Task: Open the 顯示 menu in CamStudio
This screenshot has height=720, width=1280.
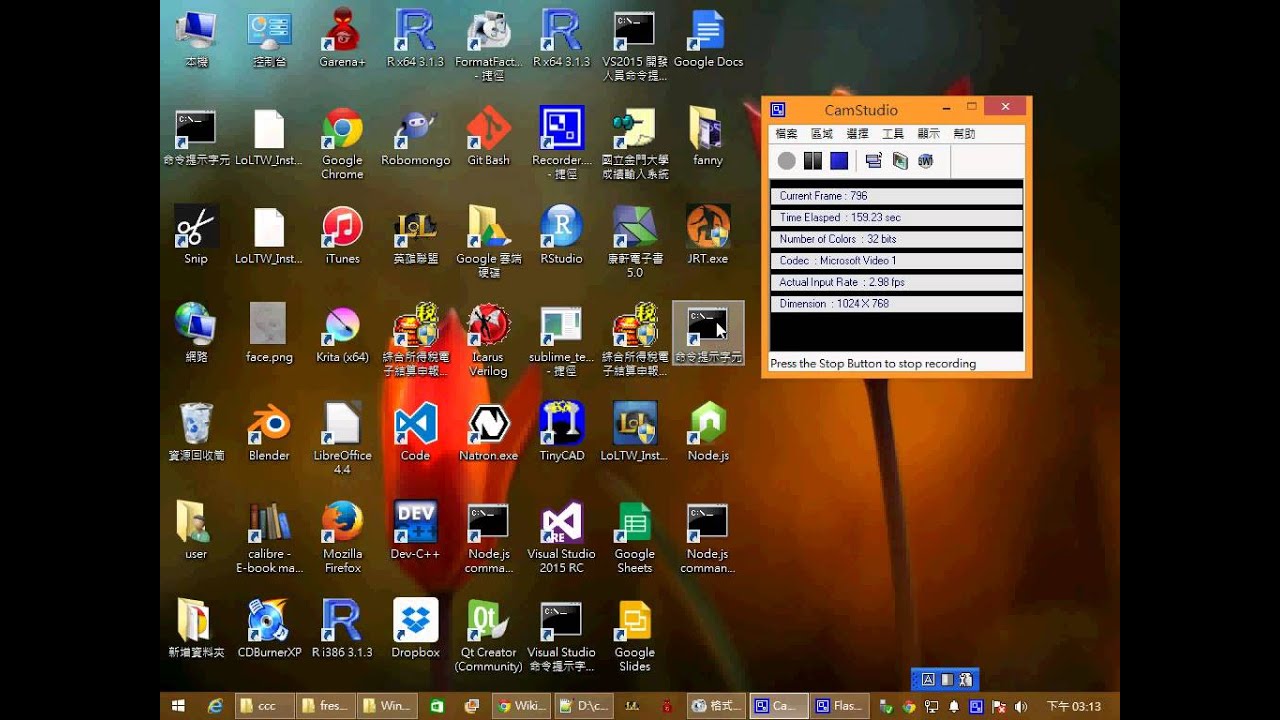Action: coord(928,133)
